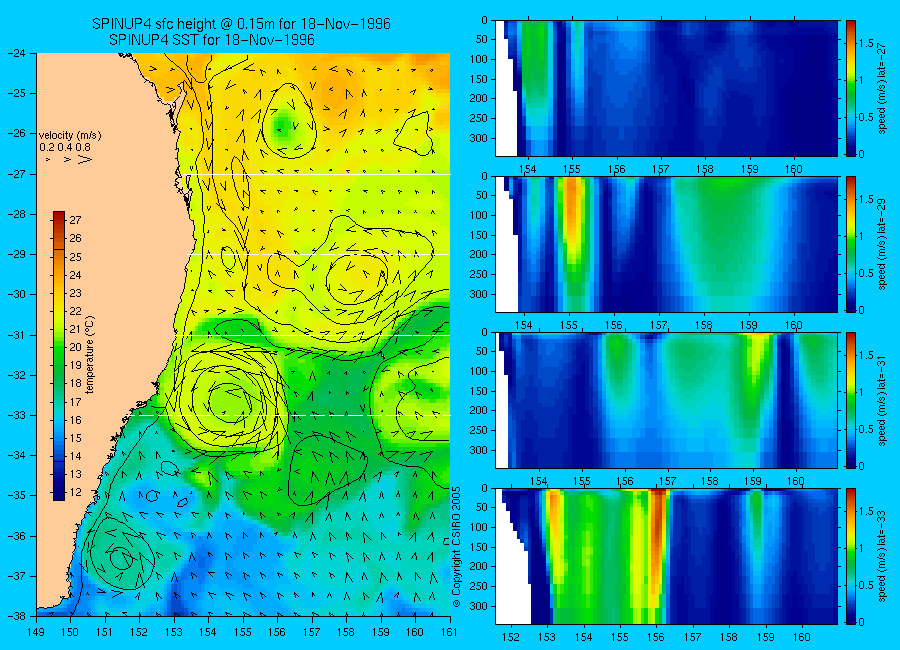Click the 100 depth tick of the lat=-29 section
This screenshot has height=650, width=900.
click(x=478, y=215)
